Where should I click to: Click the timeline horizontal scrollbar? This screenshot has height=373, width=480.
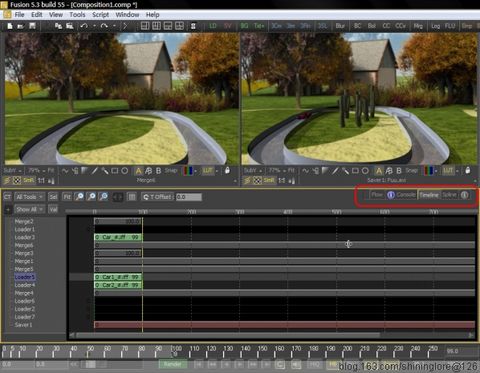coord(228,335)
